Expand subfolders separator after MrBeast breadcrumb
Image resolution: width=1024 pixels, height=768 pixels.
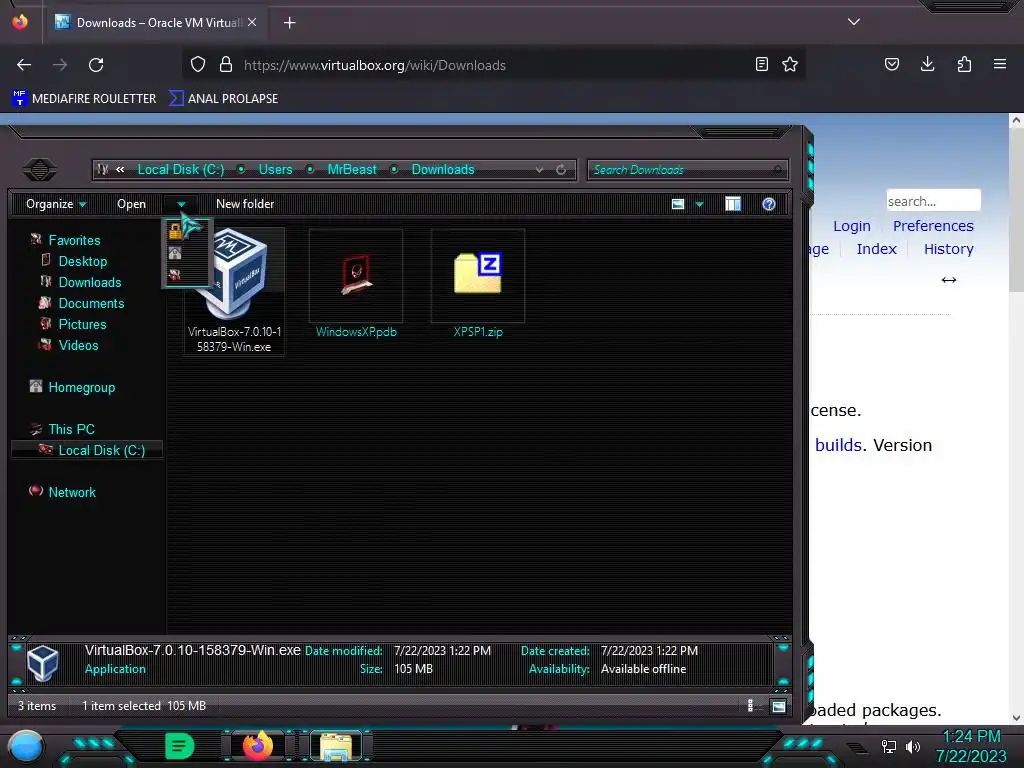(x=394, y=170)
